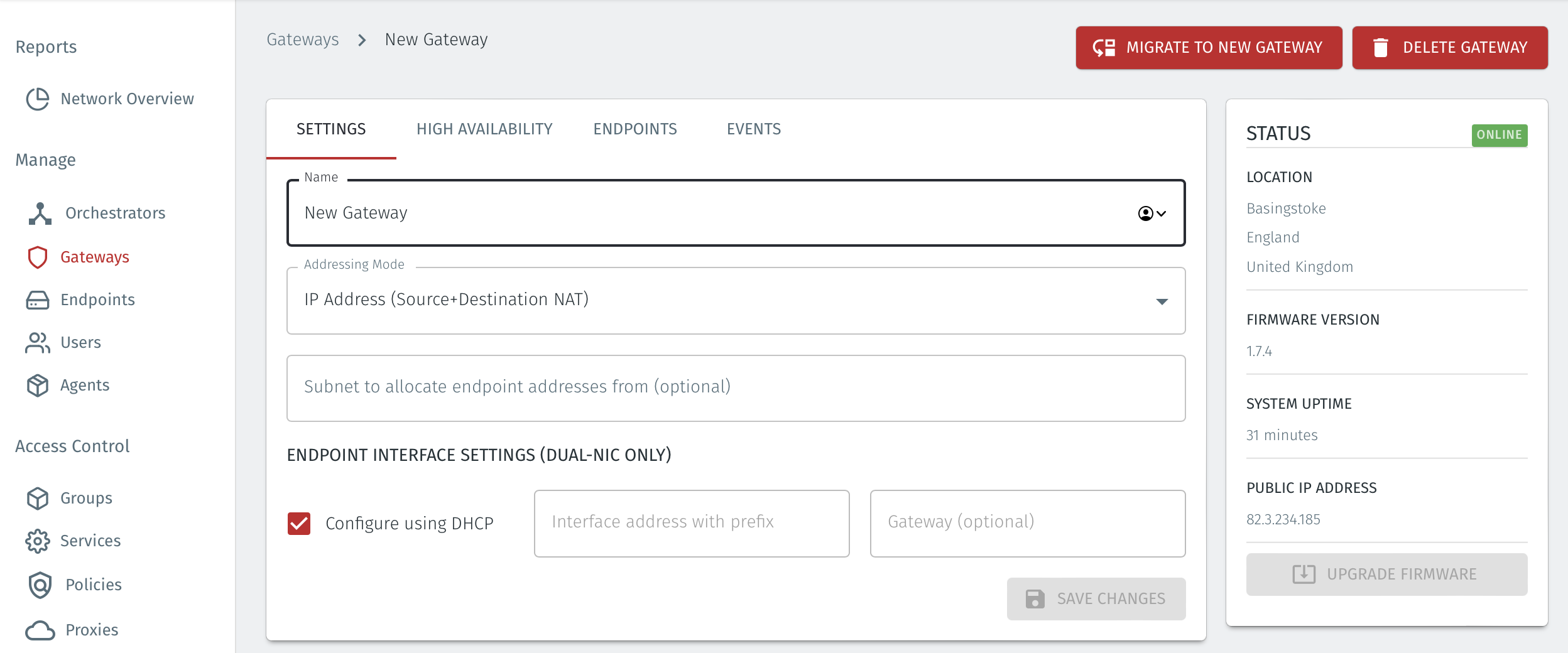1568x653 pixels.
Task: Open the Events tab
Action: point(753,129)
